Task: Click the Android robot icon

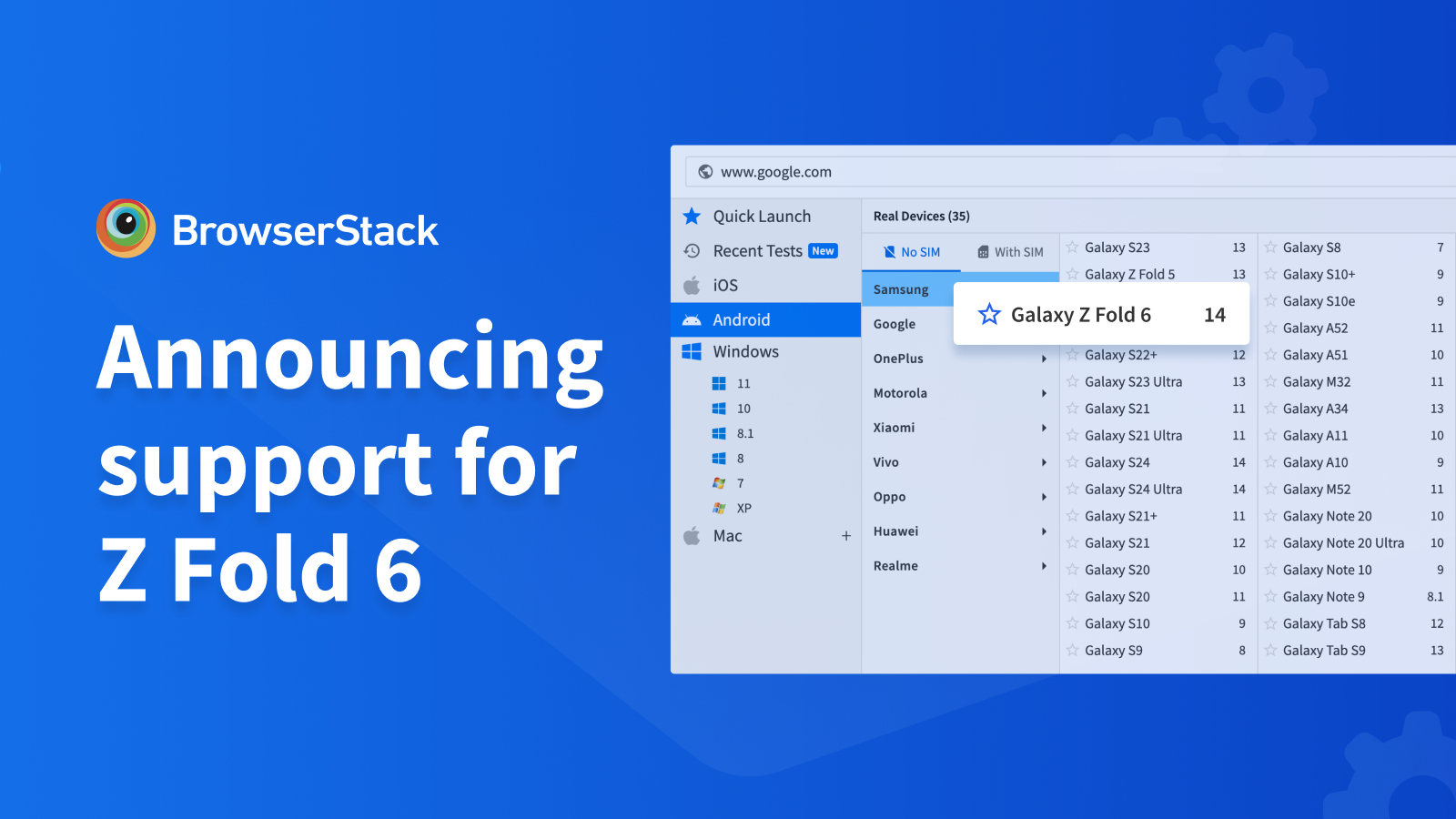Action: 692,320
